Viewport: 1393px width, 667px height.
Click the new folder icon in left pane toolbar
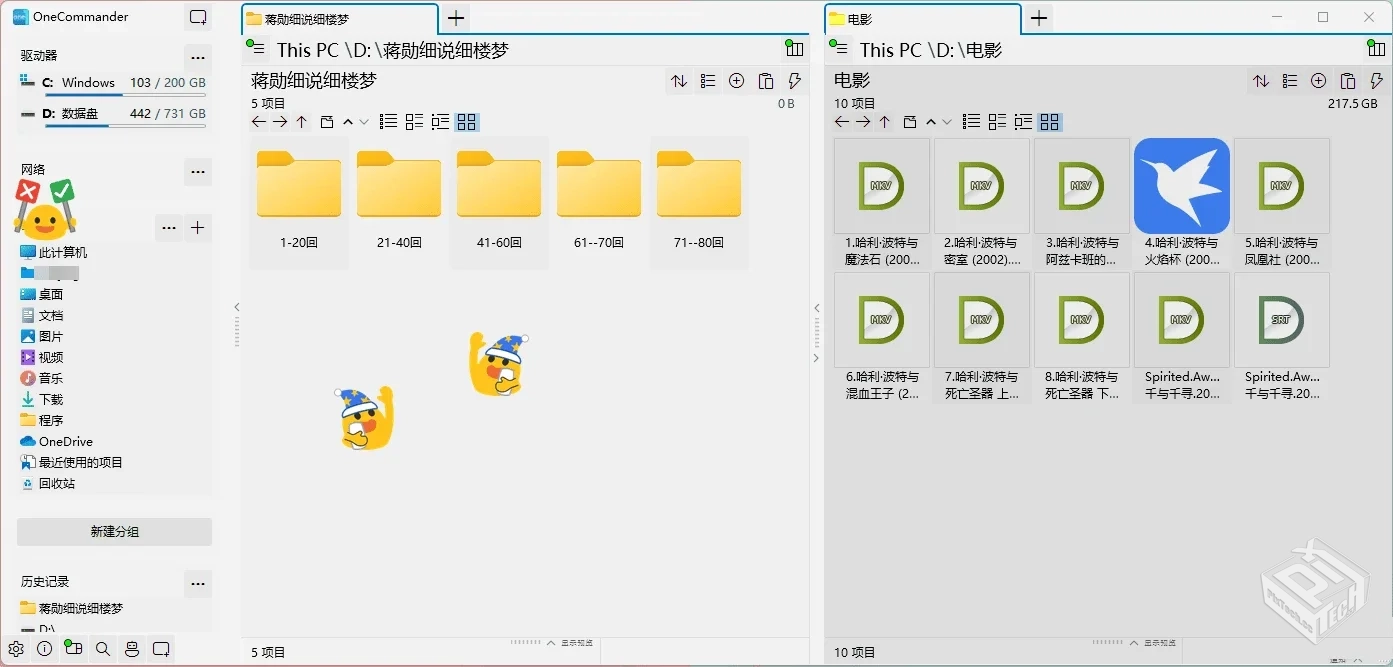327,121
